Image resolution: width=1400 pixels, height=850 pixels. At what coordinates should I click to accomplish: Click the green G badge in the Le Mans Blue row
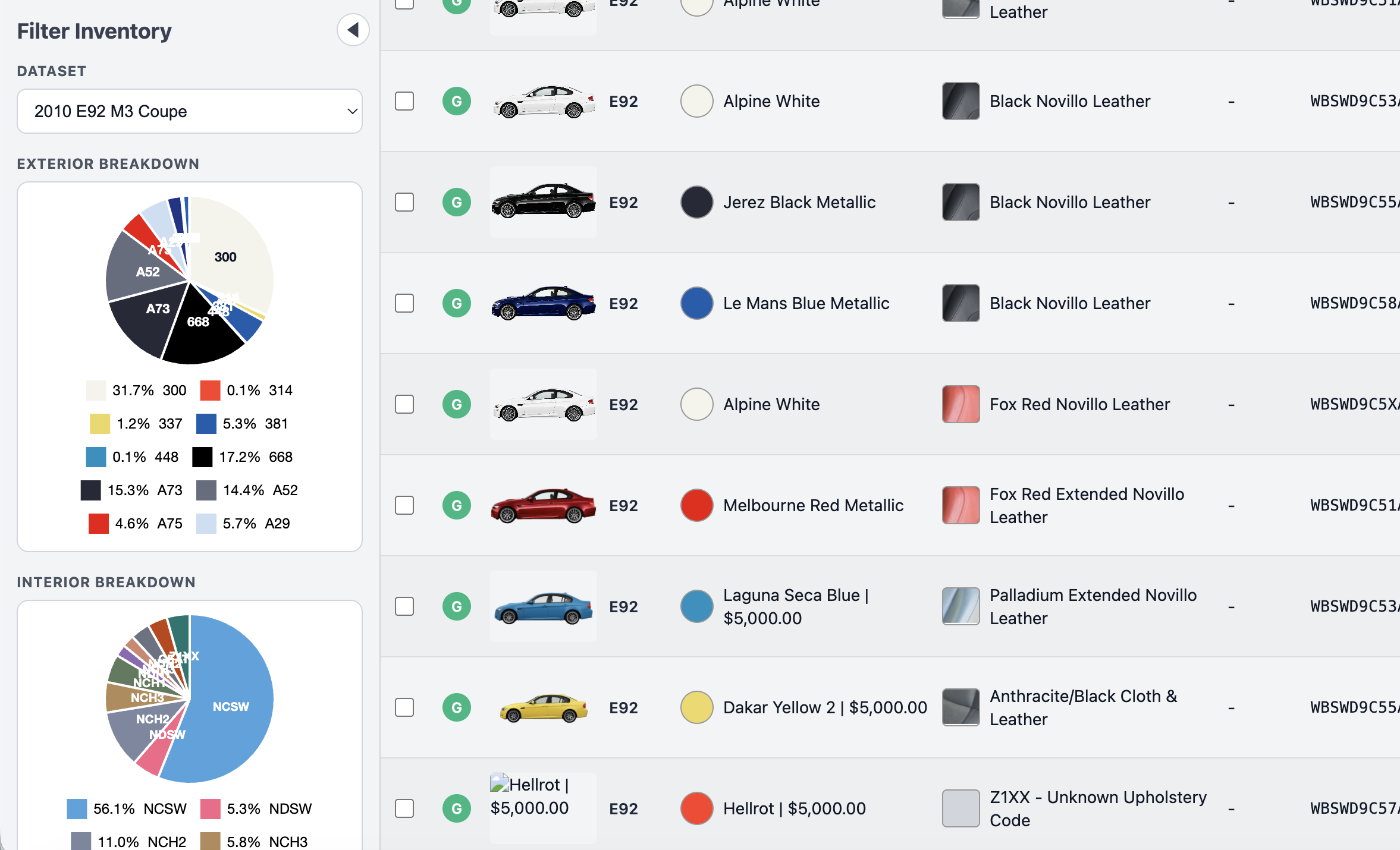457,303
